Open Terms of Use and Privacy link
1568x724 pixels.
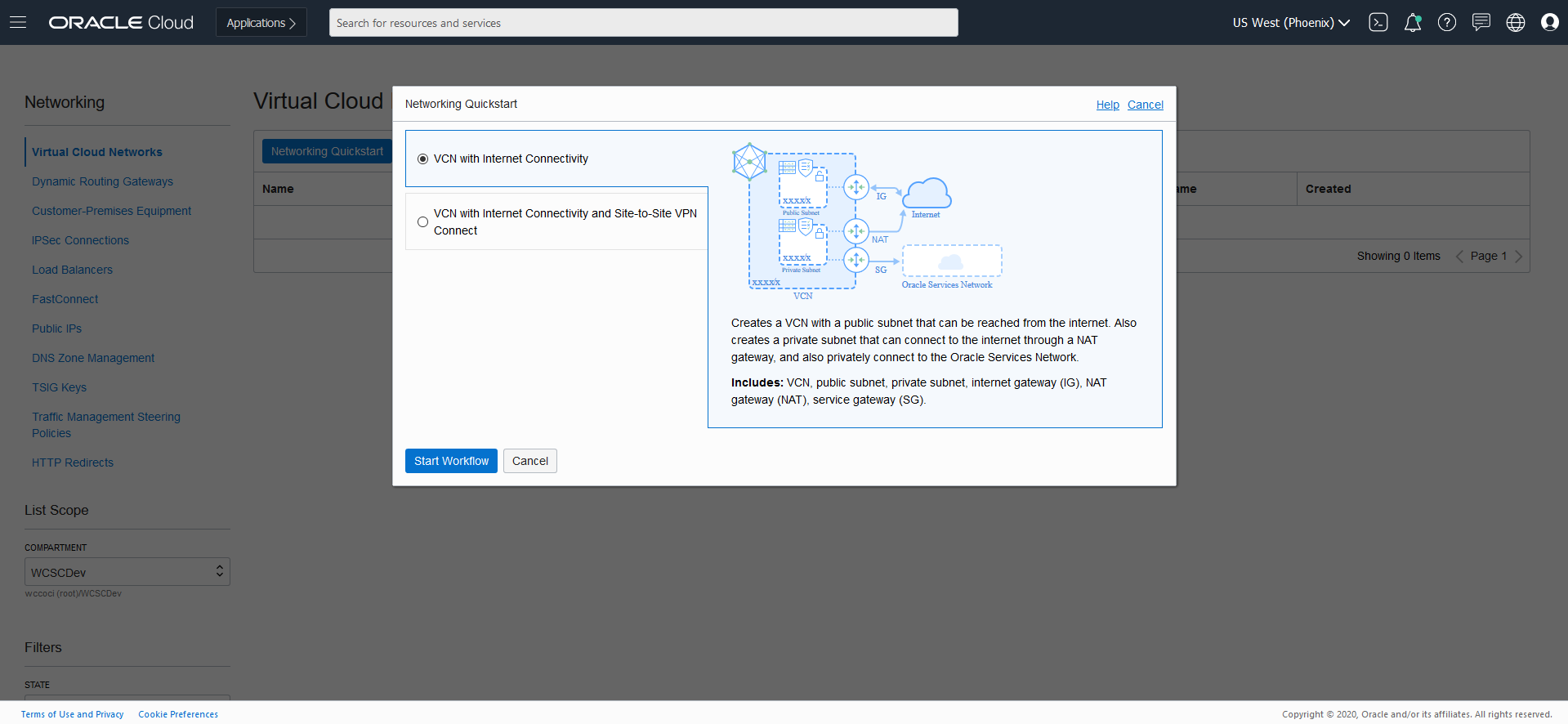point(73,714)
